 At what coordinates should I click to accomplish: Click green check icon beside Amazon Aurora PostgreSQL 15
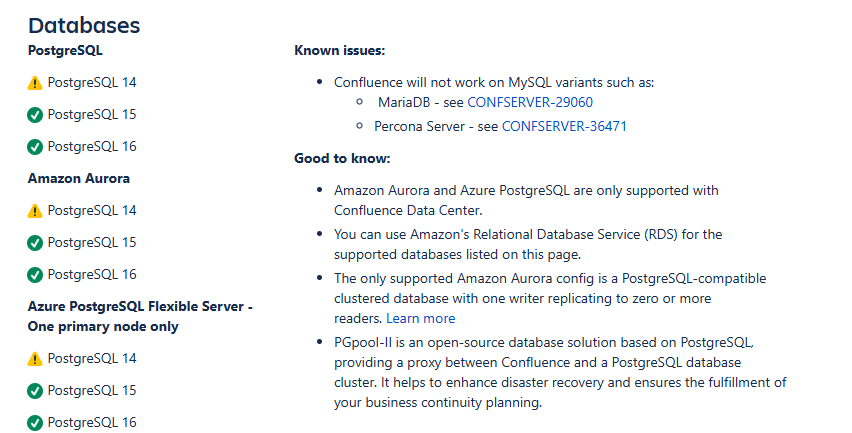pos(35,243)
